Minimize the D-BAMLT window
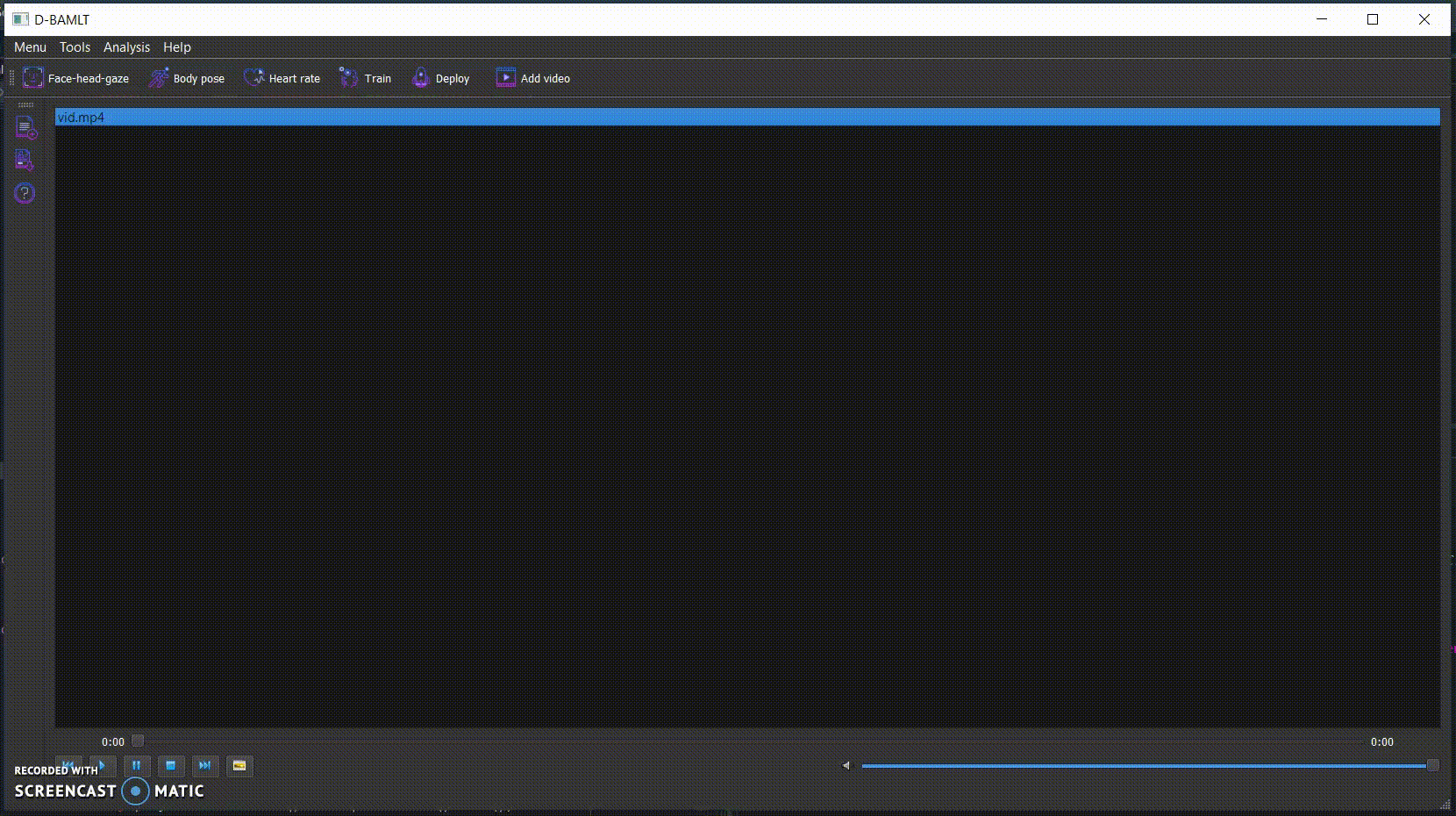This screenshot has height=816, width=1456. (x=1323, y=19)
